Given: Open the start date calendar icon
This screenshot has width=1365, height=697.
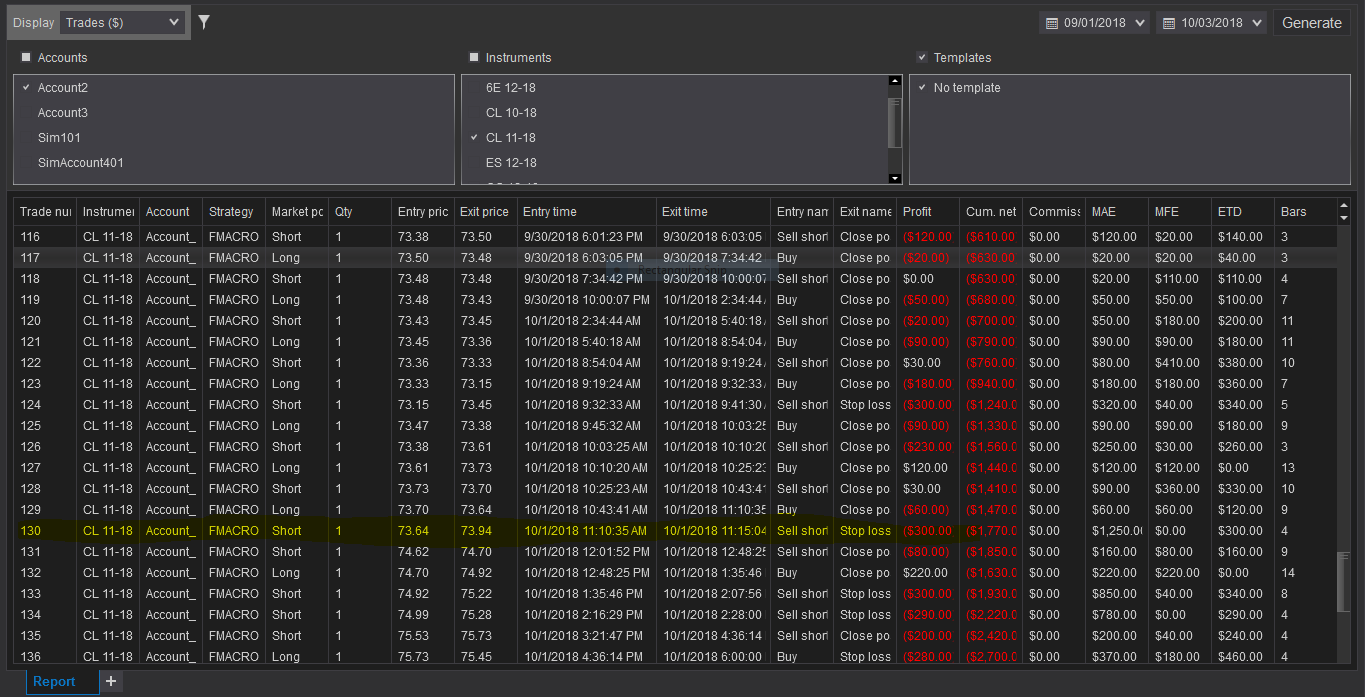Looking at the screenshot, I should [x=1051, y=23].
